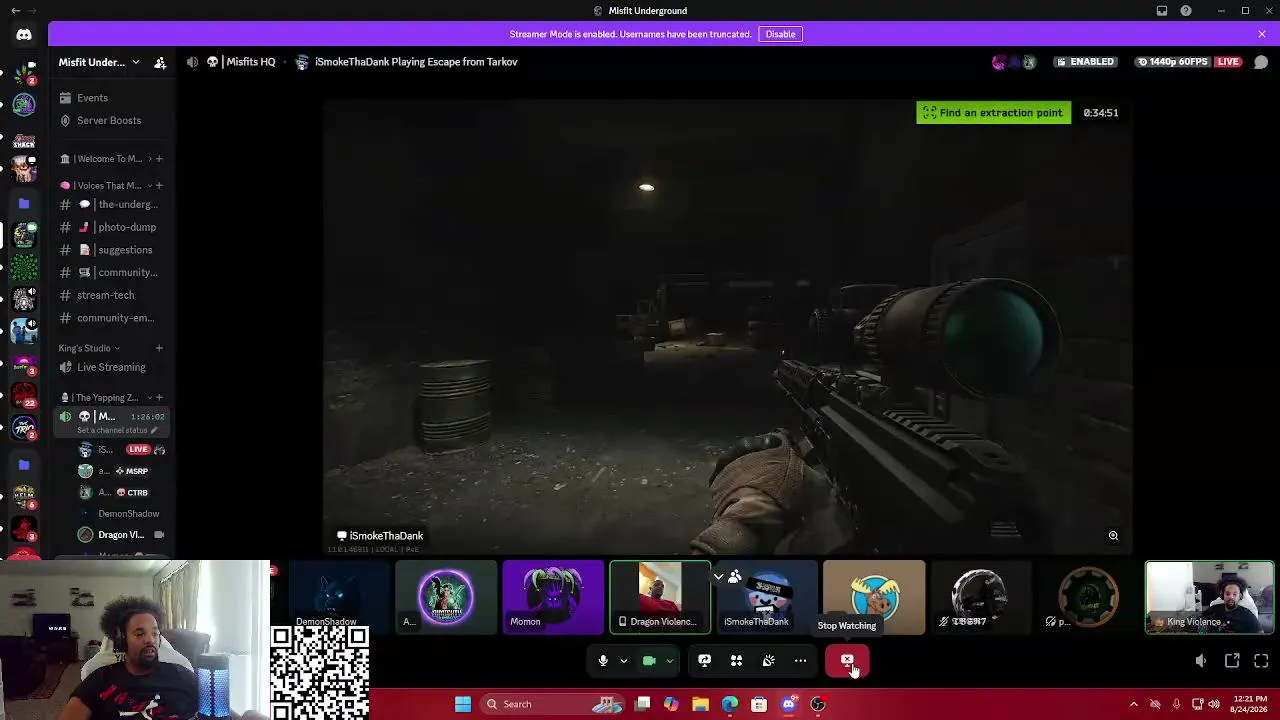The height and width of the screenshot is (720, 1280).
Task: Enter full screen for the stream
Action: pyautogui.click(x=1261, y=661)
